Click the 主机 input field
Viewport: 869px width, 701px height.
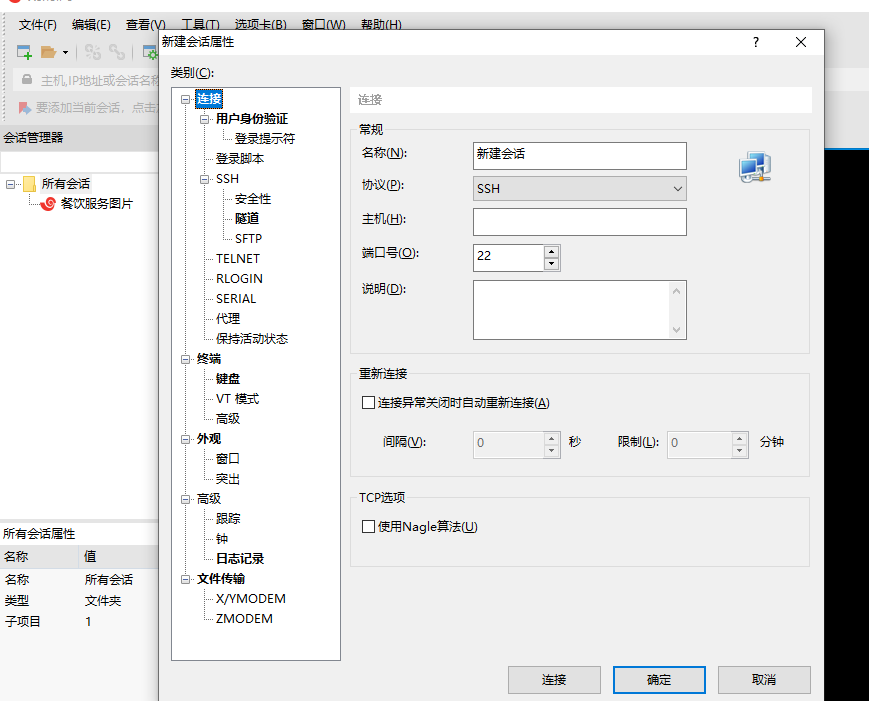coord(580,222)
